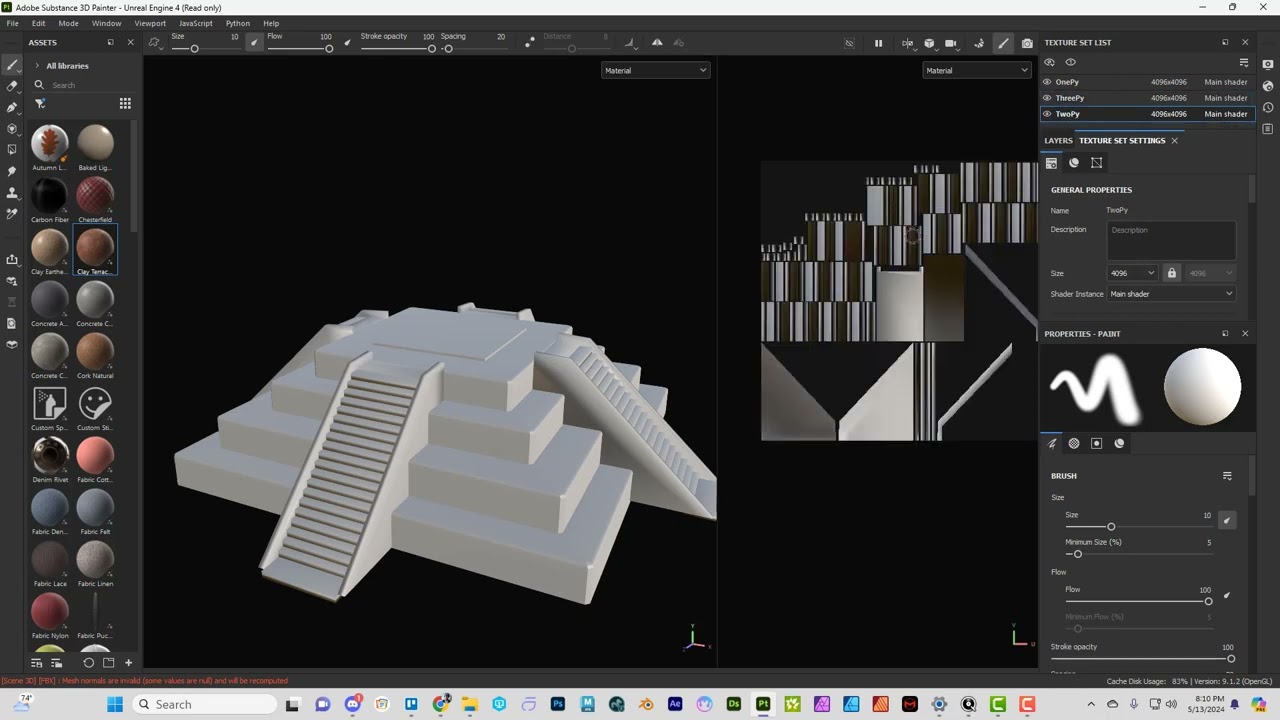The width and height of the screenshot is (1280, 720).
Task: Toggle show all texture sets eye icon
Action: (1071, 62)
